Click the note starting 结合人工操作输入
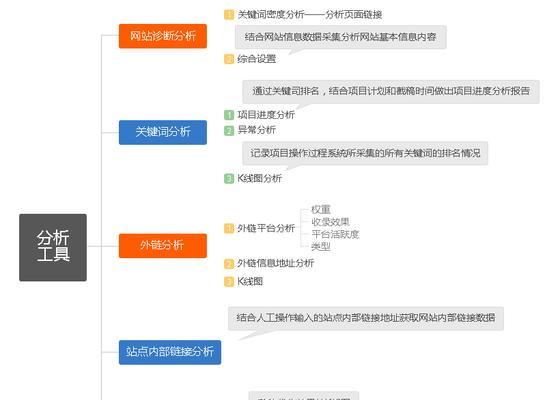The height and width of the screenshot is (400, 560). point(366,318)
